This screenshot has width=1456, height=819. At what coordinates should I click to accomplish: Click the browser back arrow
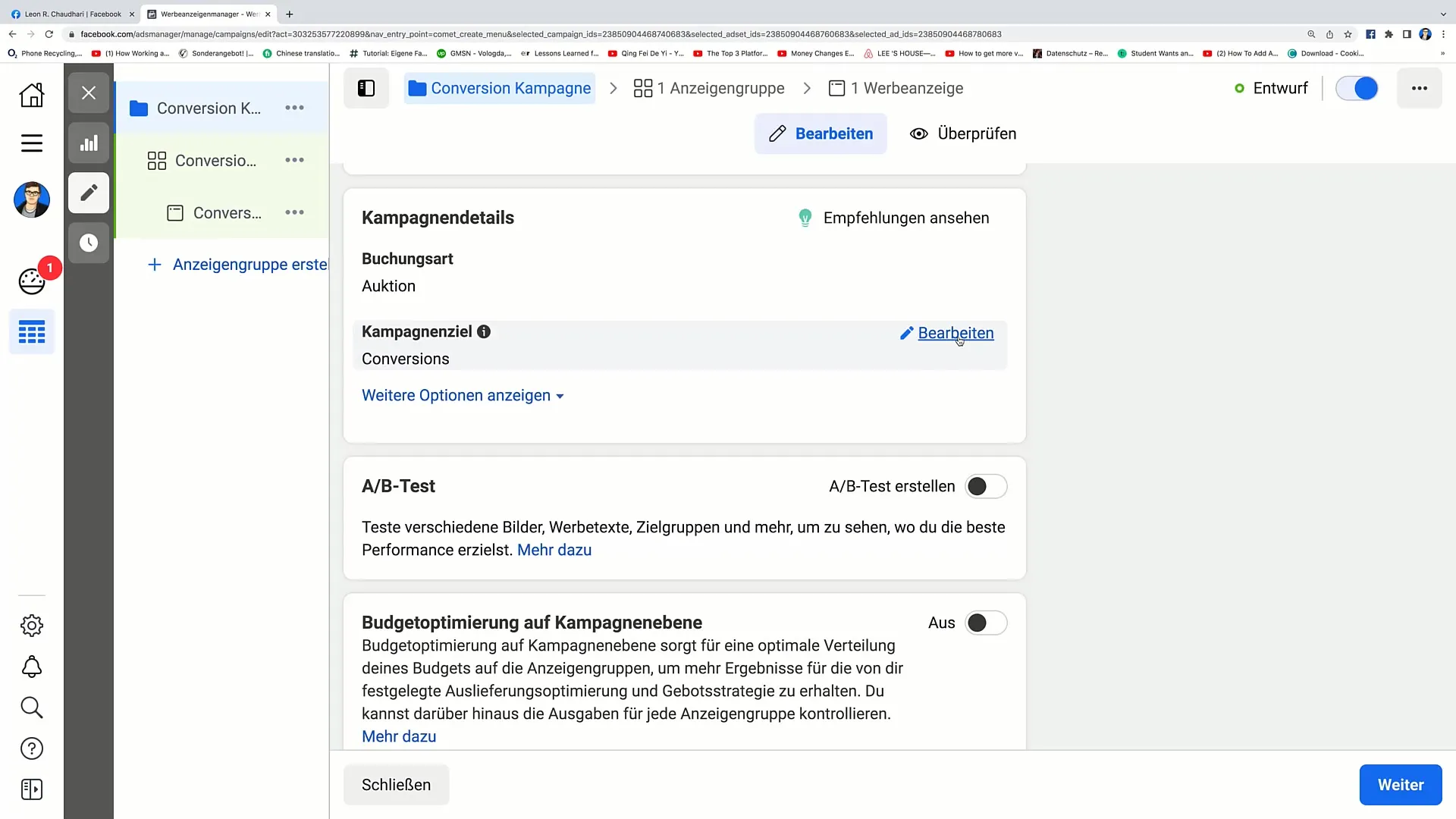coord(12,34)
